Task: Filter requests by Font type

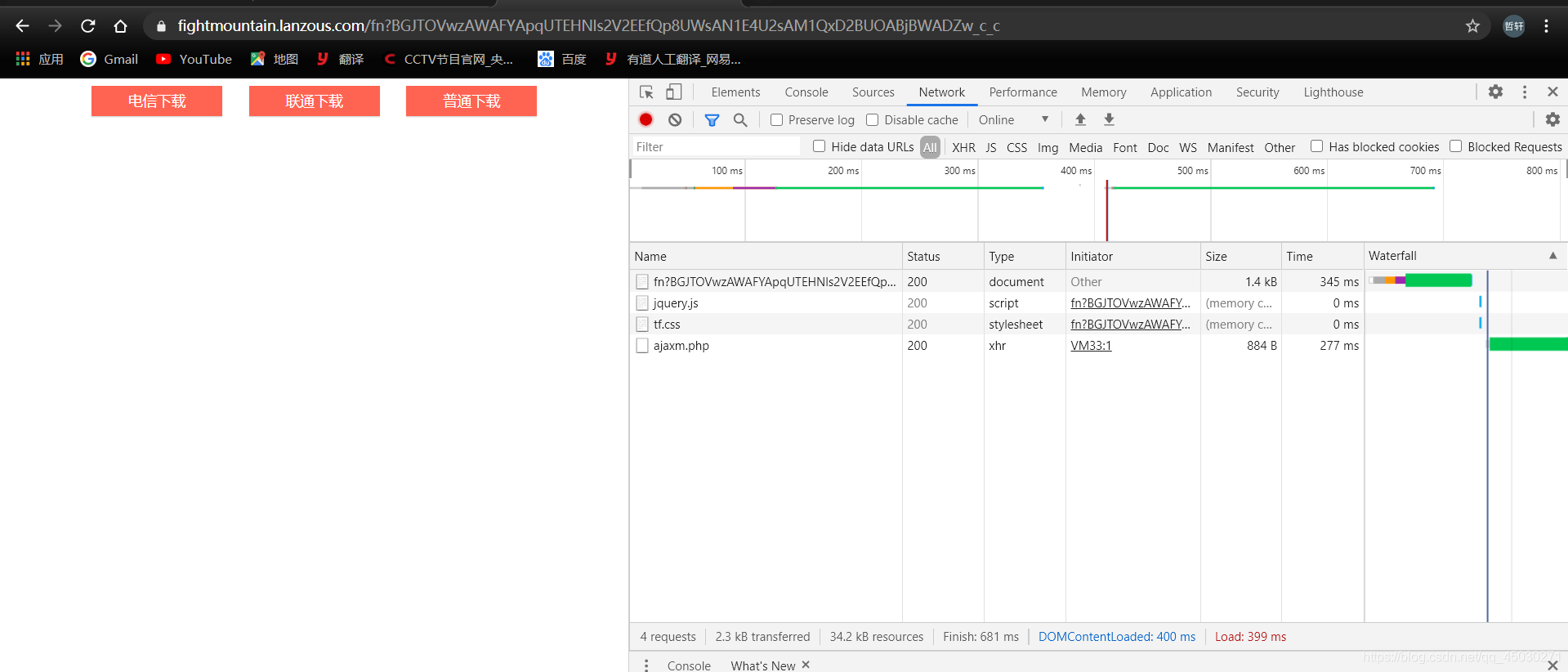Action: [1124, 147]
